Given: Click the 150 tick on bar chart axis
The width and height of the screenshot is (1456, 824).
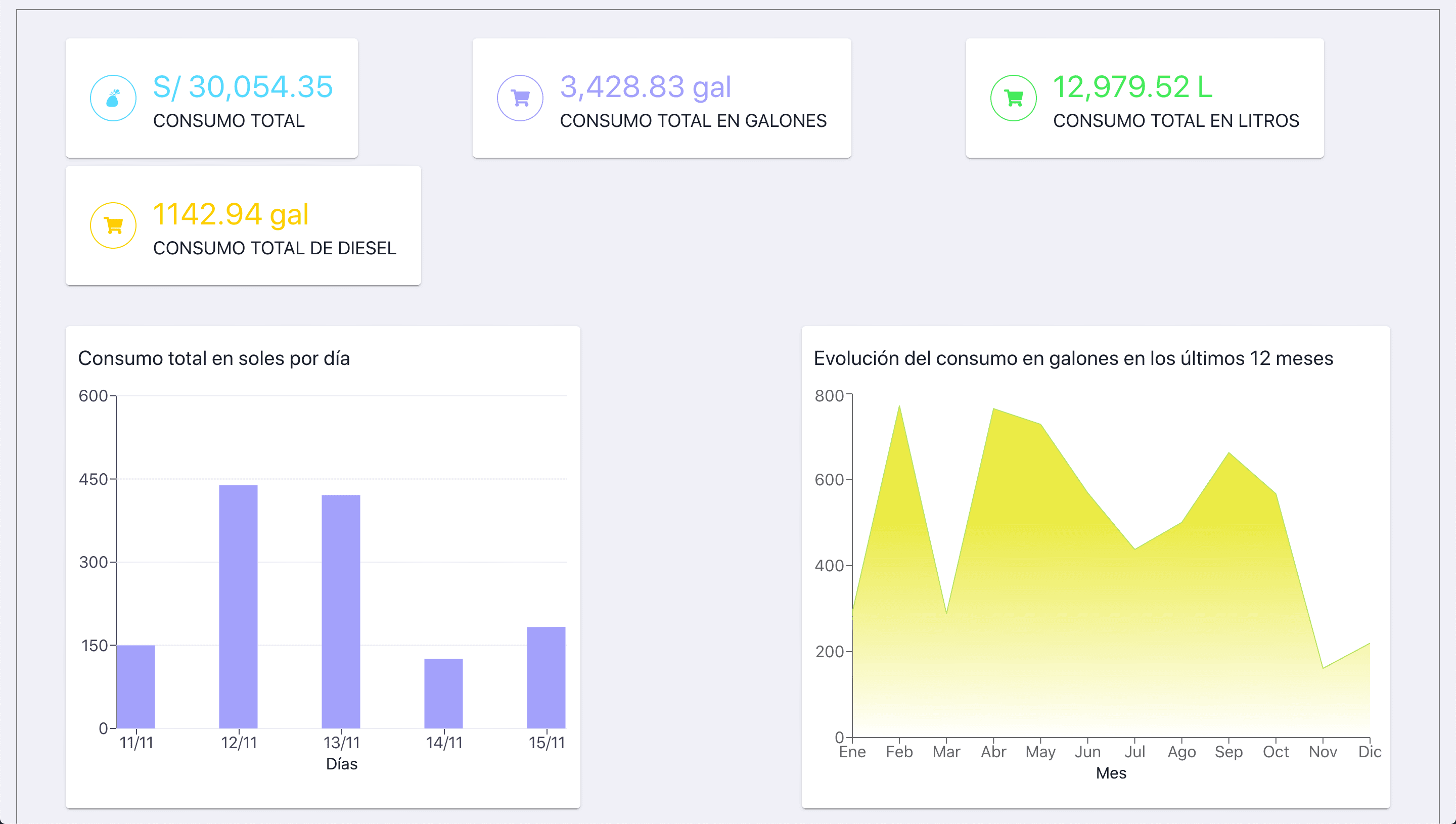Looking at the screenshot, I should 95,646.
